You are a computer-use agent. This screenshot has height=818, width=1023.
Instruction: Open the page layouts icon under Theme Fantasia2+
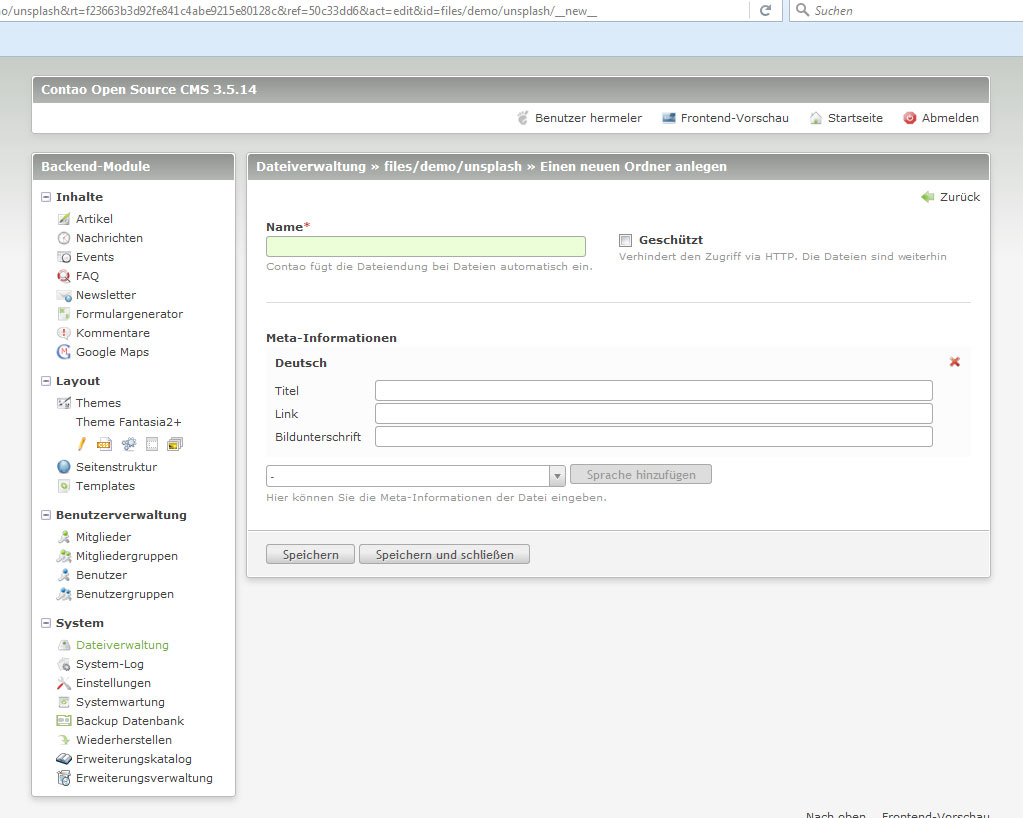point(152,443)
